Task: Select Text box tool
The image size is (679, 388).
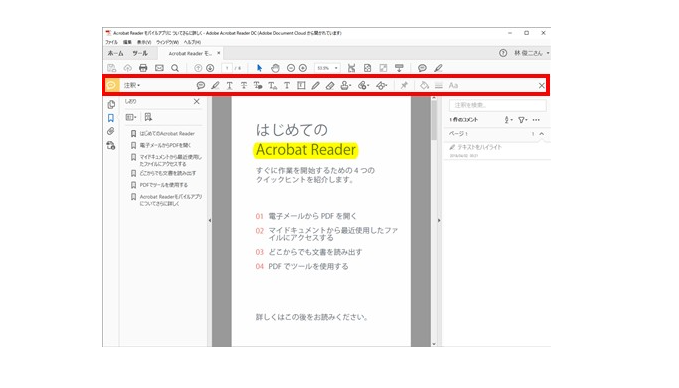Action: coord(301,85)
